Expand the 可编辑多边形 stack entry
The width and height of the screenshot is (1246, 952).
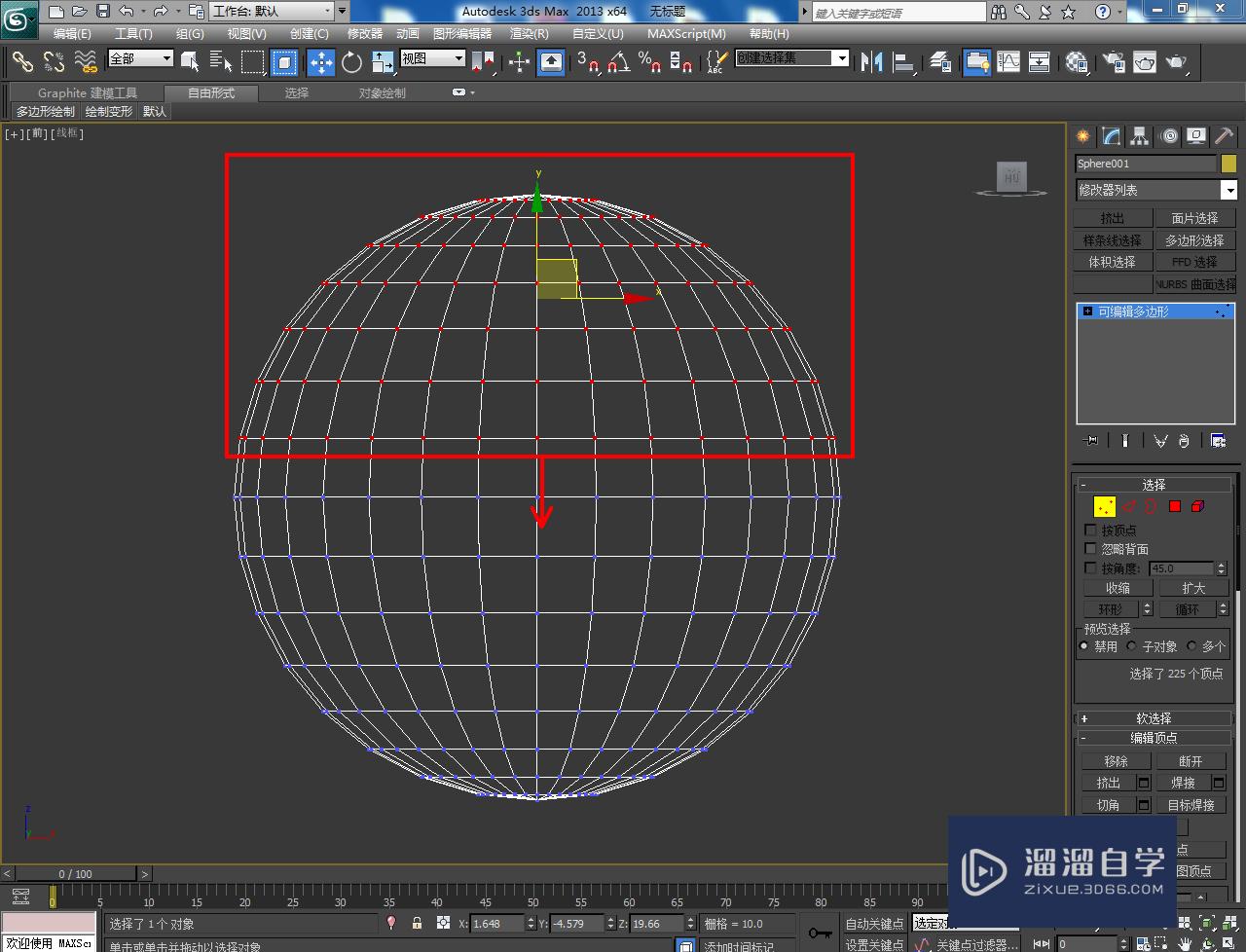point(1087,311)
